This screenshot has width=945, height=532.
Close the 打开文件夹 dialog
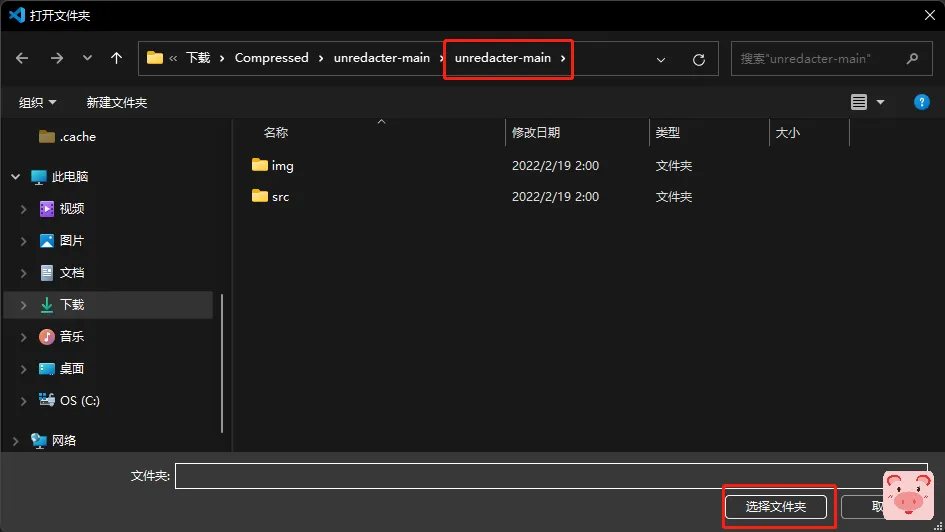point(930,15)
